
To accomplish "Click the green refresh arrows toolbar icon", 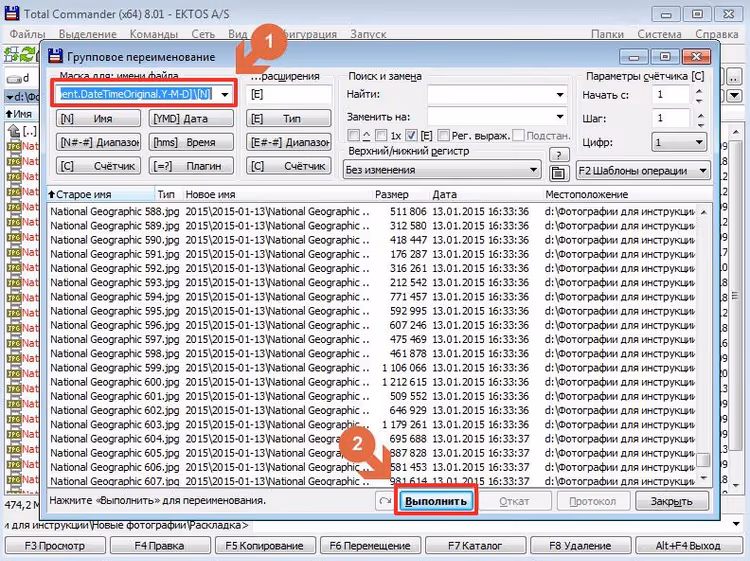I will coord(28,54).
